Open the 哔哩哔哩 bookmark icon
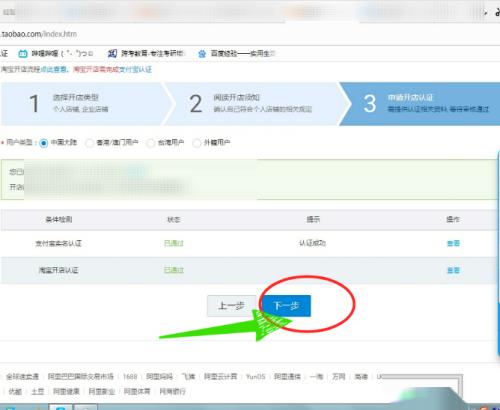 [x=23, y=53]
